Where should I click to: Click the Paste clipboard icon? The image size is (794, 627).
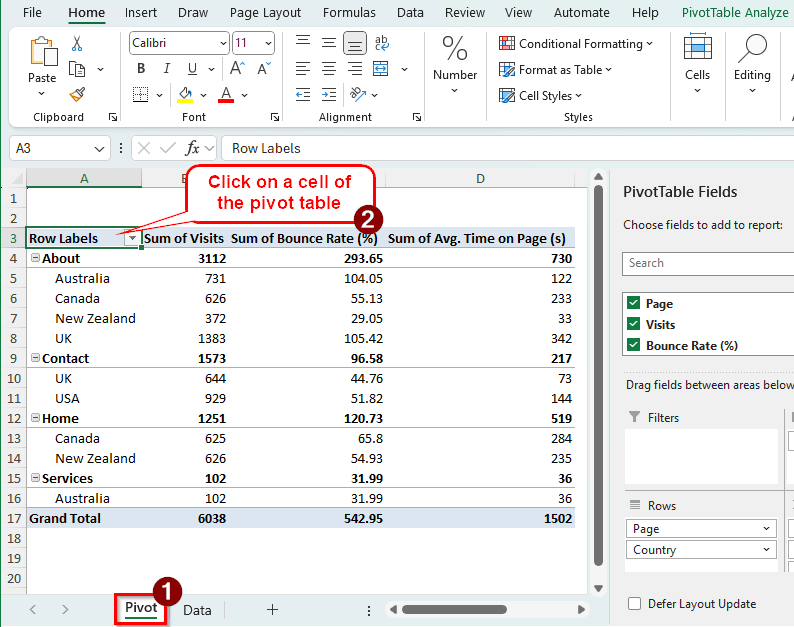(42, 52)
